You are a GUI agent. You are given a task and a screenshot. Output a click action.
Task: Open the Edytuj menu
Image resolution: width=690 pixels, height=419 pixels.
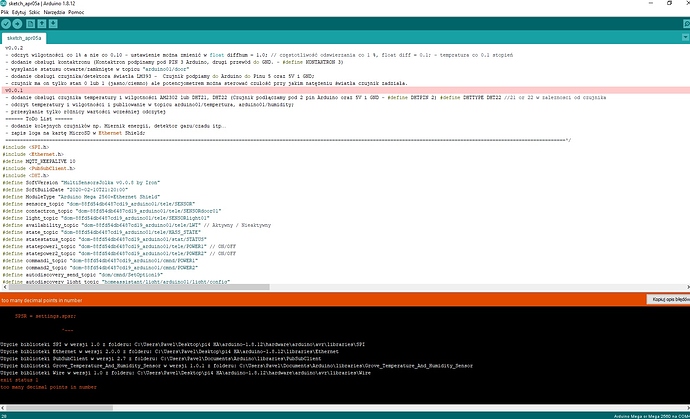[x=19, y=12]
